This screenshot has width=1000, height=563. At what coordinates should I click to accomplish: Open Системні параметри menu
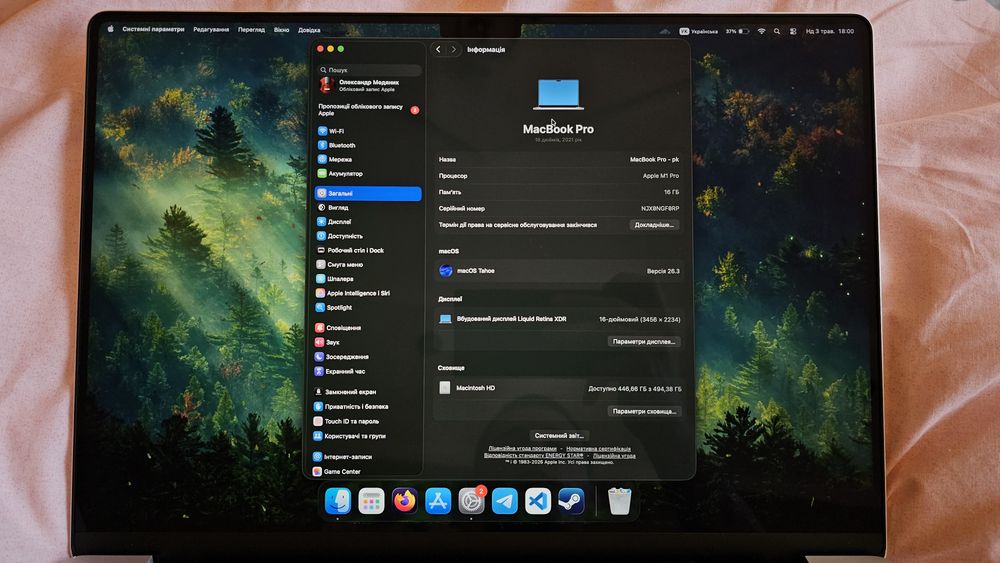(x=153, y=29)
